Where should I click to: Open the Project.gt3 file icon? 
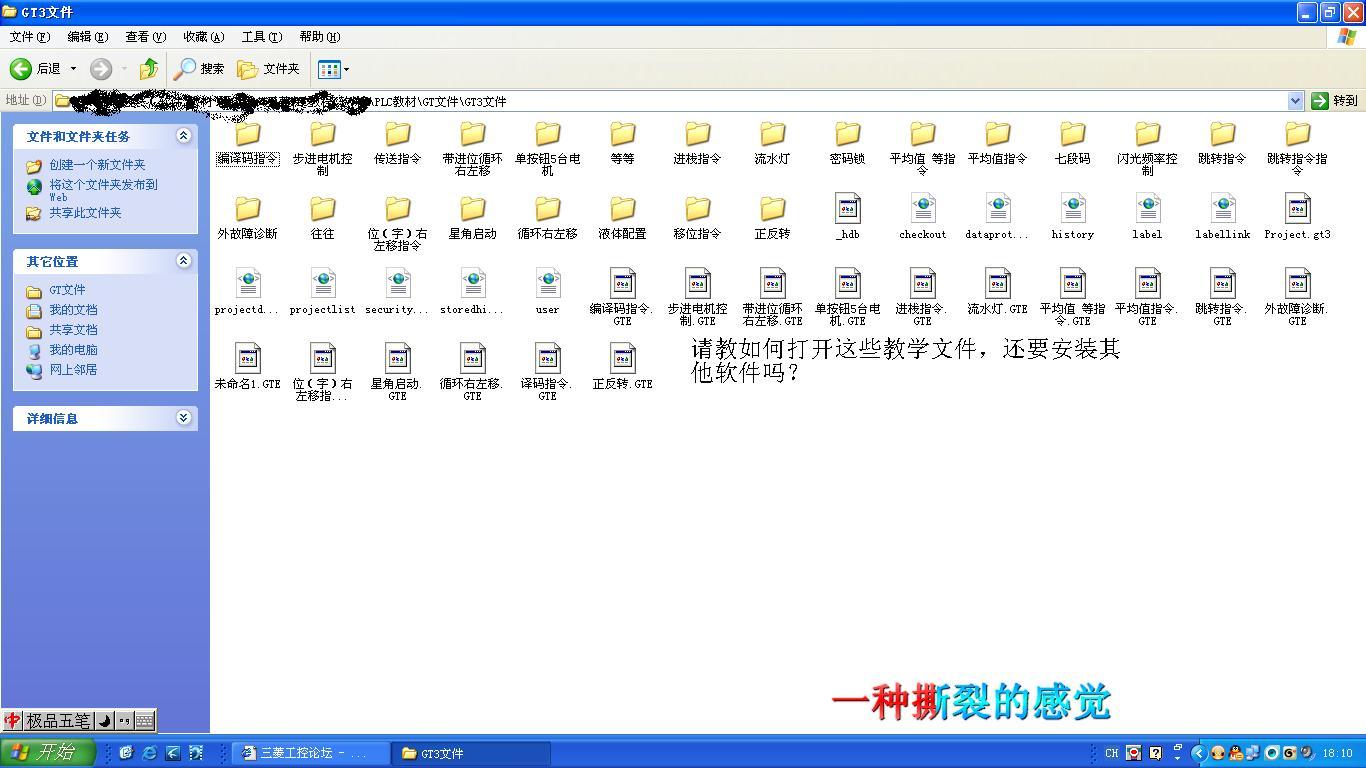tap(1297, 210)
